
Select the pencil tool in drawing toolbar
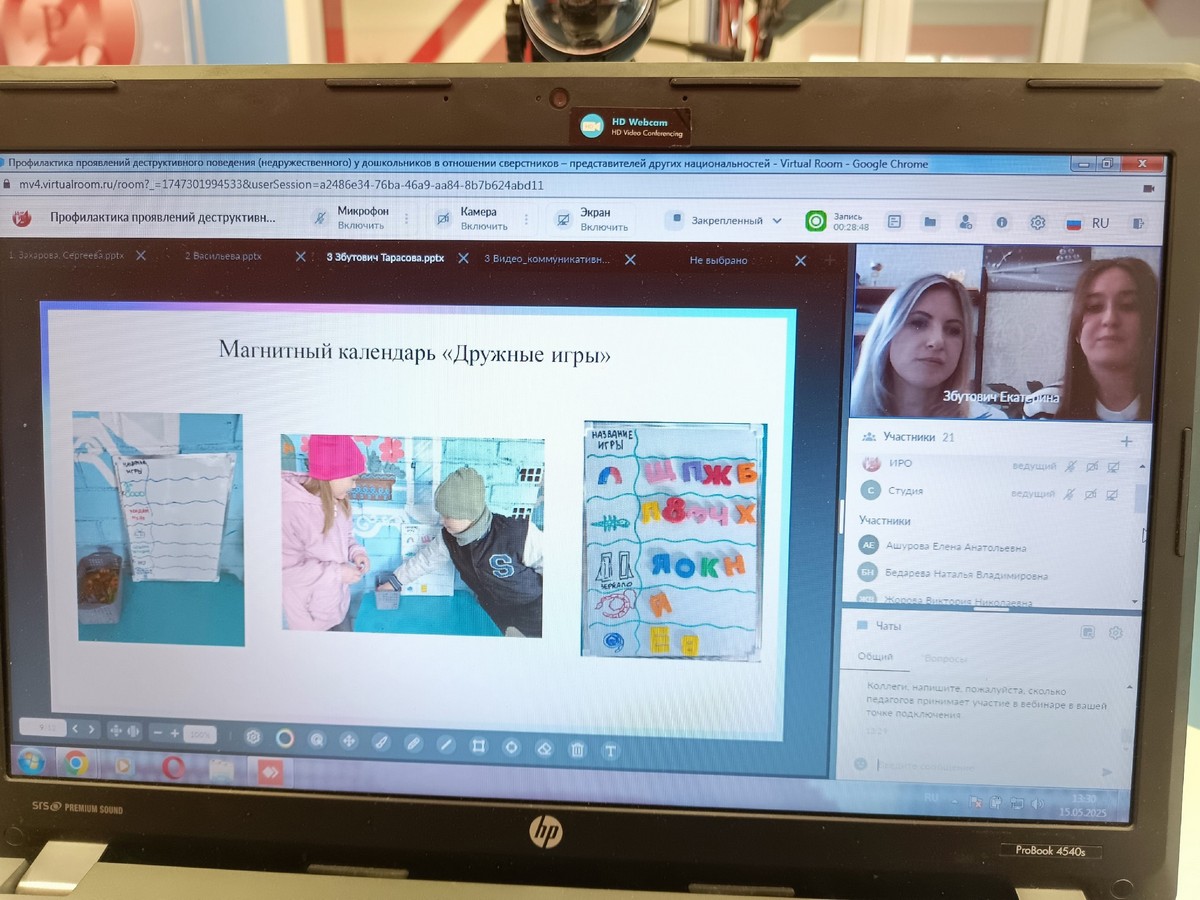coord(414,743)
